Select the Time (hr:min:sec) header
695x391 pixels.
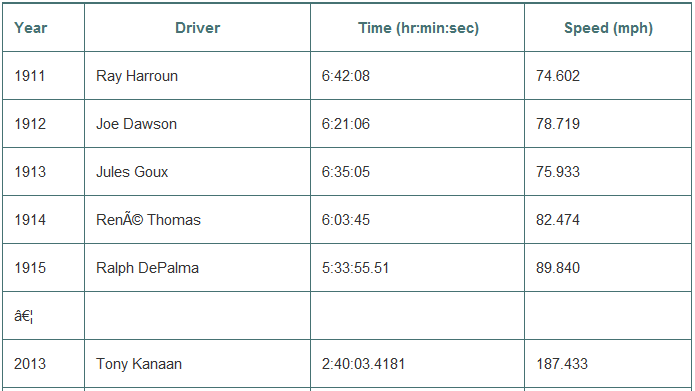tap(418, 28)
